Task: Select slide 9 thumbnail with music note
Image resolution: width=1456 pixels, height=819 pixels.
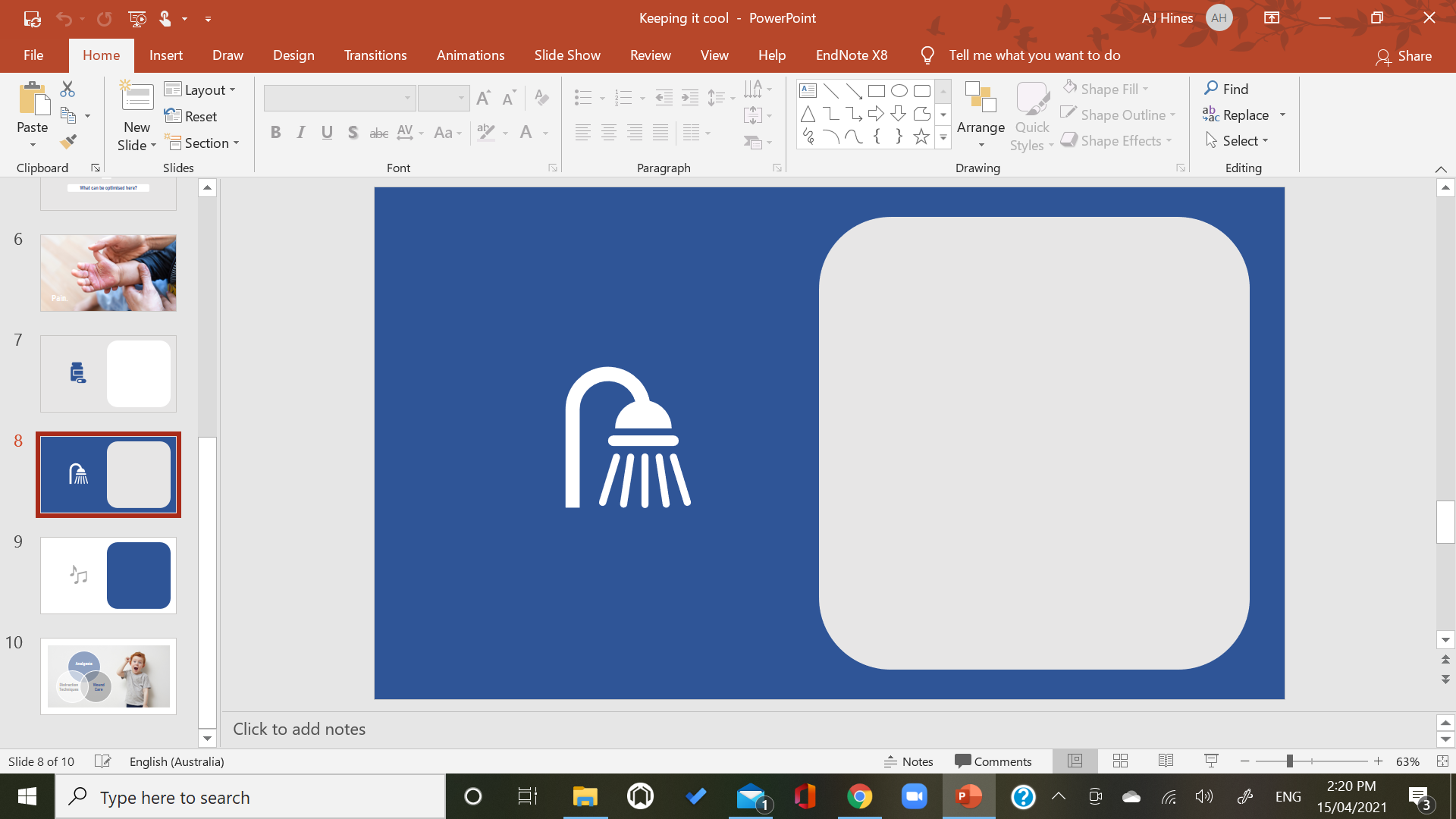Action: tap(108, 576)
